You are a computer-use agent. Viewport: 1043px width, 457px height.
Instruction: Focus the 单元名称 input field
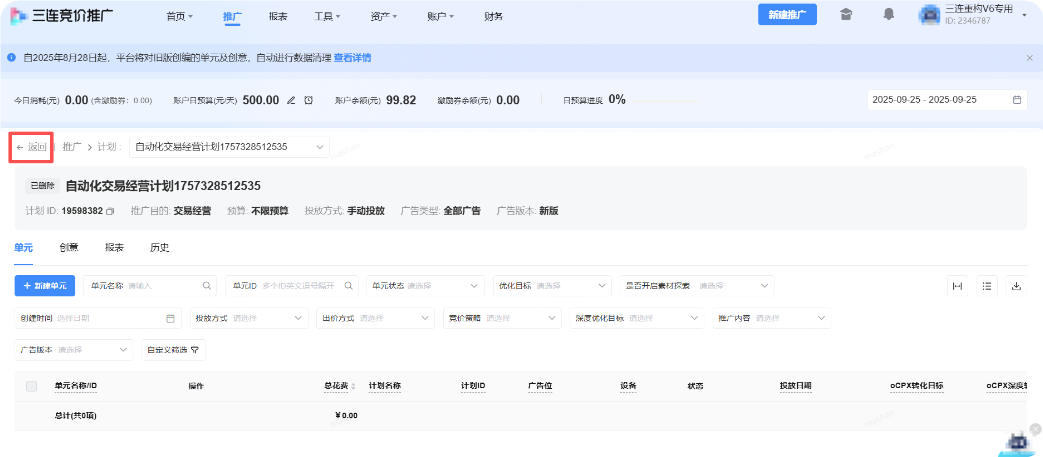click(150, 285)
